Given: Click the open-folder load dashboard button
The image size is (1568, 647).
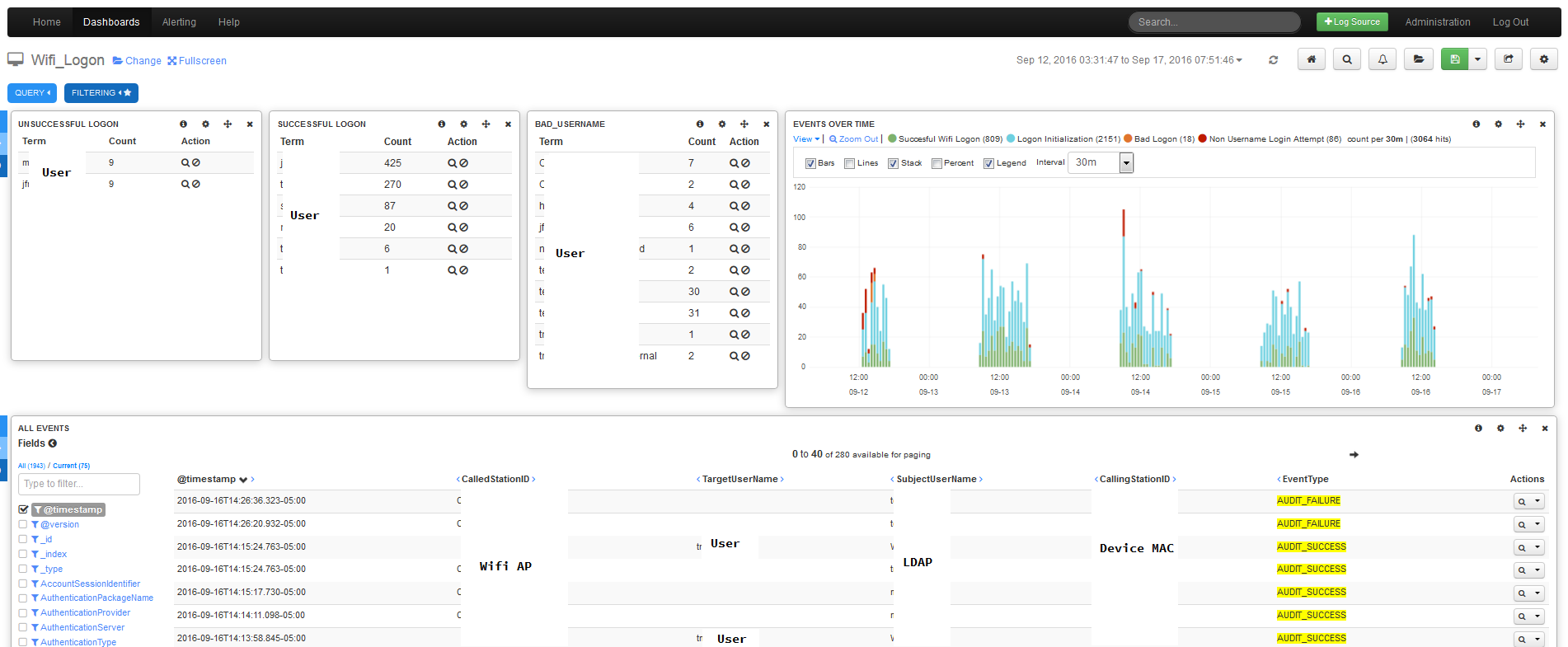Looking at the screenshot, I should point(1419,59).
